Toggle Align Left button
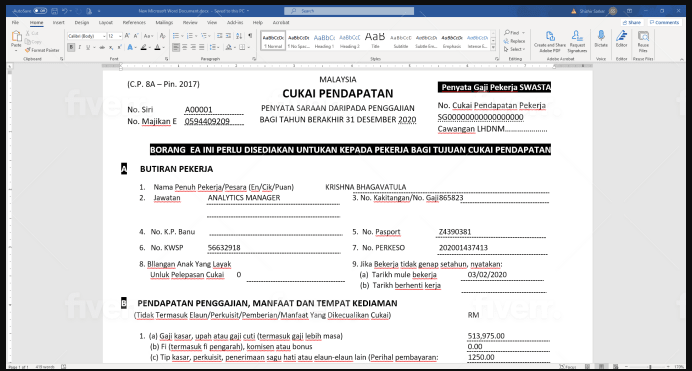The width and height of the screenshot is (692, 371). [x=176, y=47]
